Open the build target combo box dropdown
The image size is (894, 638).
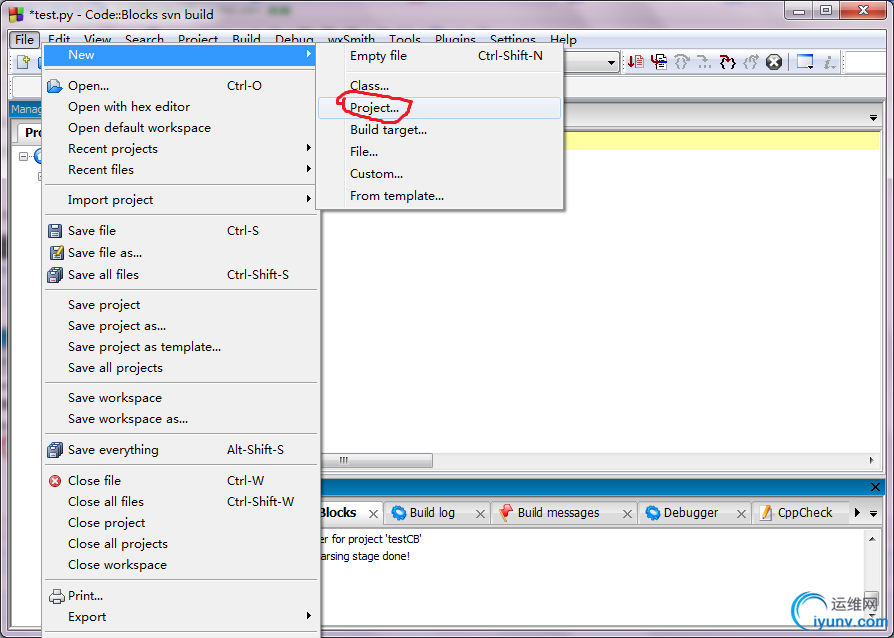(611, 62)
